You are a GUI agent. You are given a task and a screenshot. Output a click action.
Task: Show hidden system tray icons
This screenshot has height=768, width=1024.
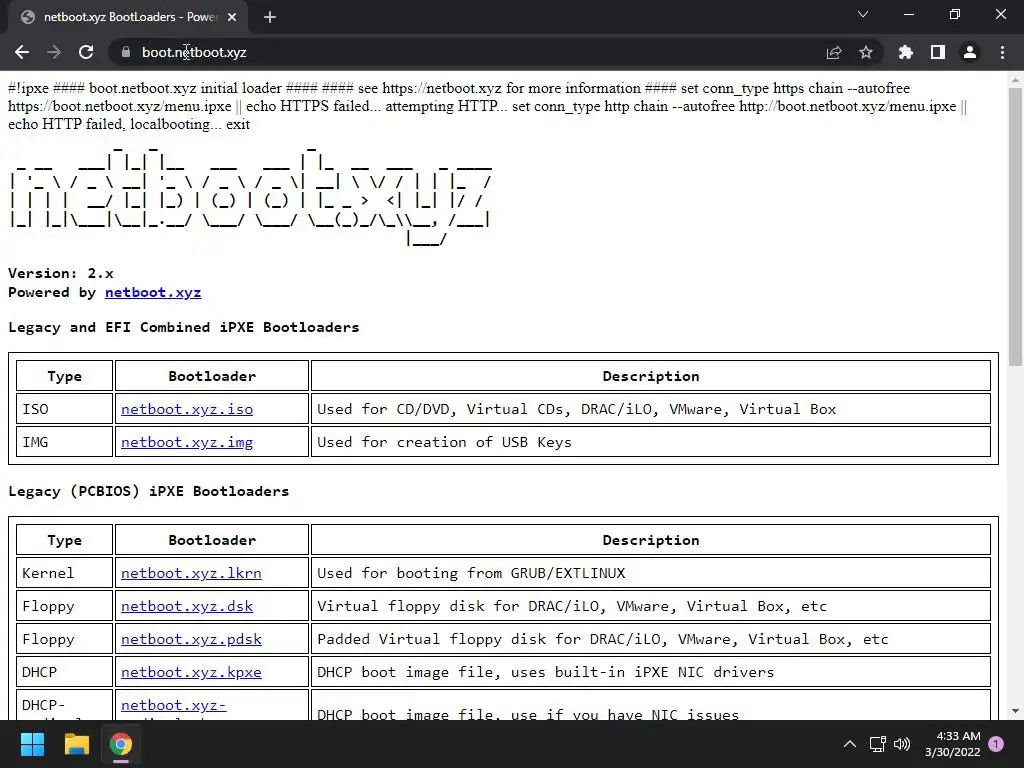tap(850, 744)
